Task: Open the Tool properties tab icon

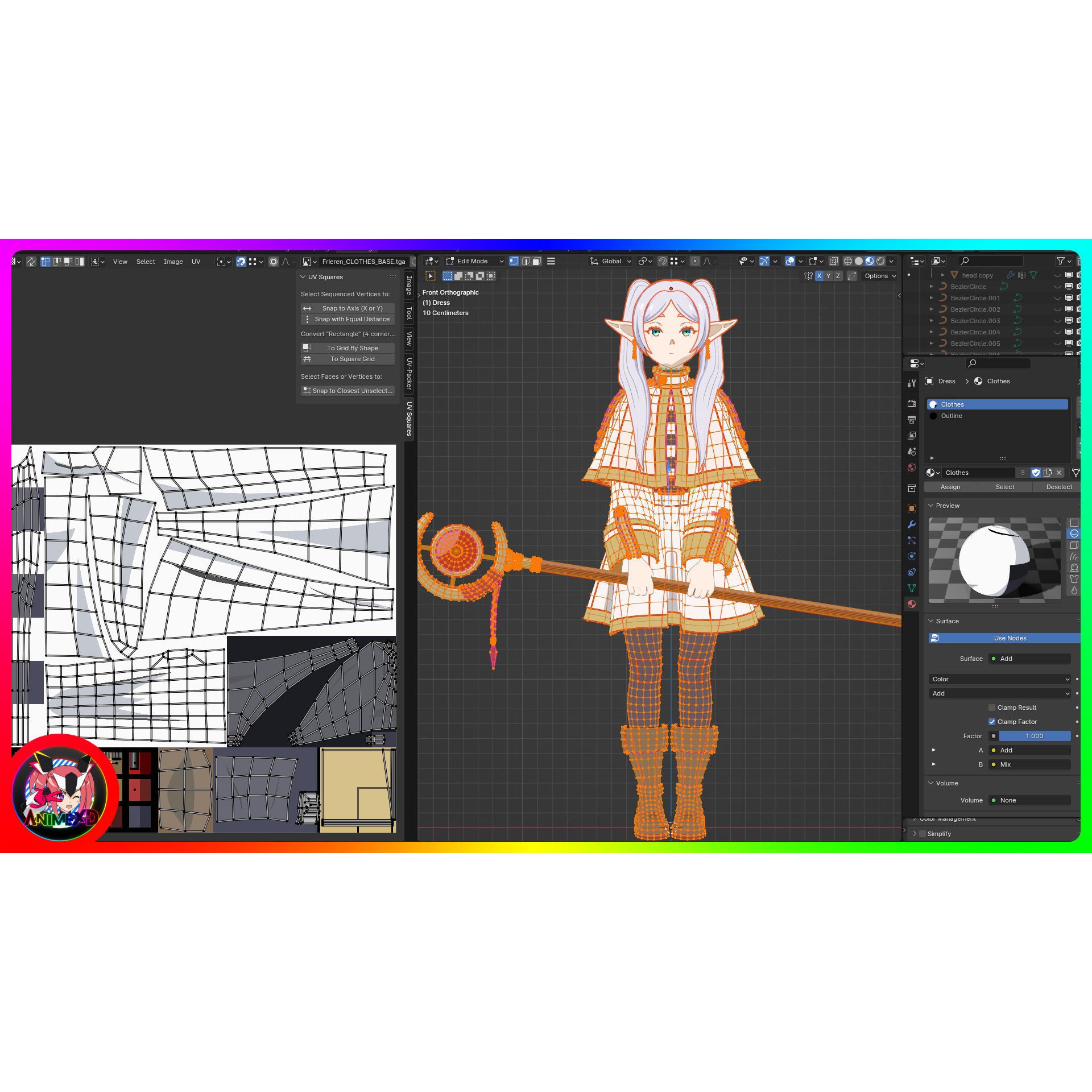Action: 912,384
